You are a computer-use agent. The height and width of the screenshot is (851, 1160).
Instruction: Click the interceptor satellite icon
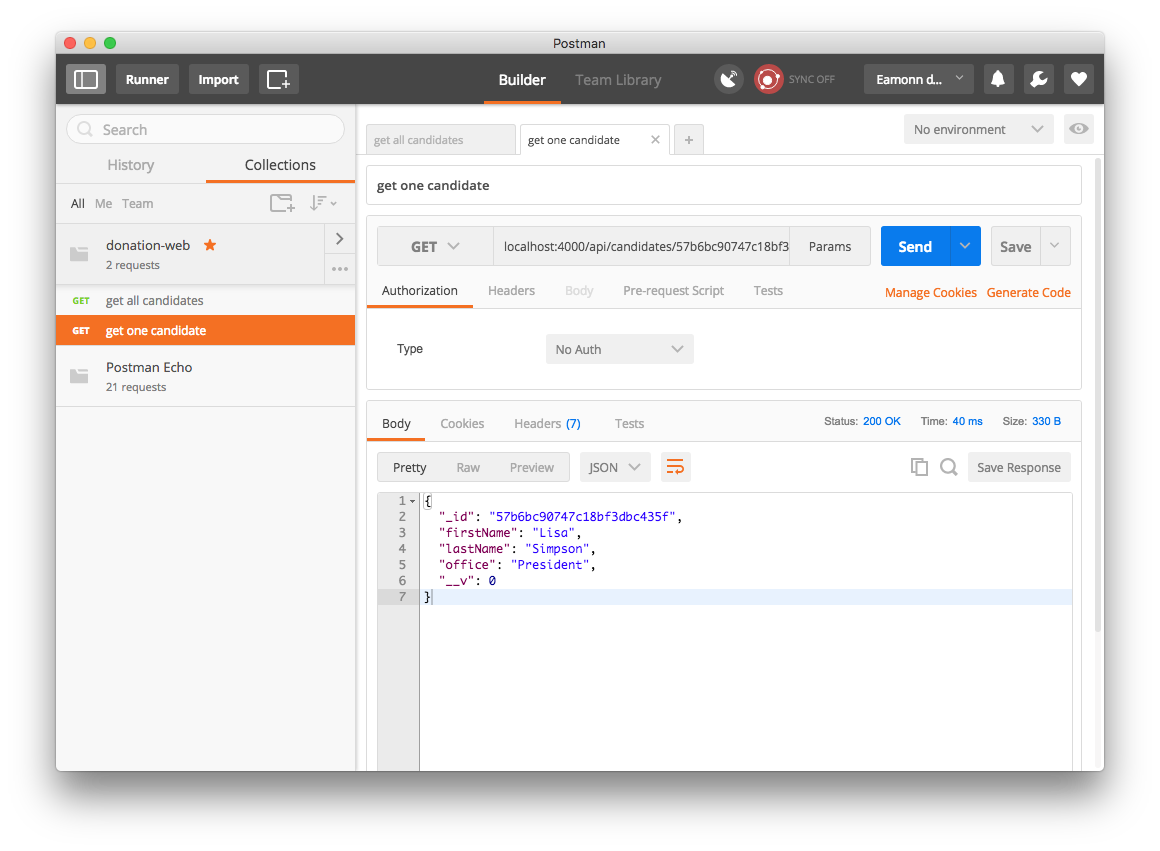point(729,79)
